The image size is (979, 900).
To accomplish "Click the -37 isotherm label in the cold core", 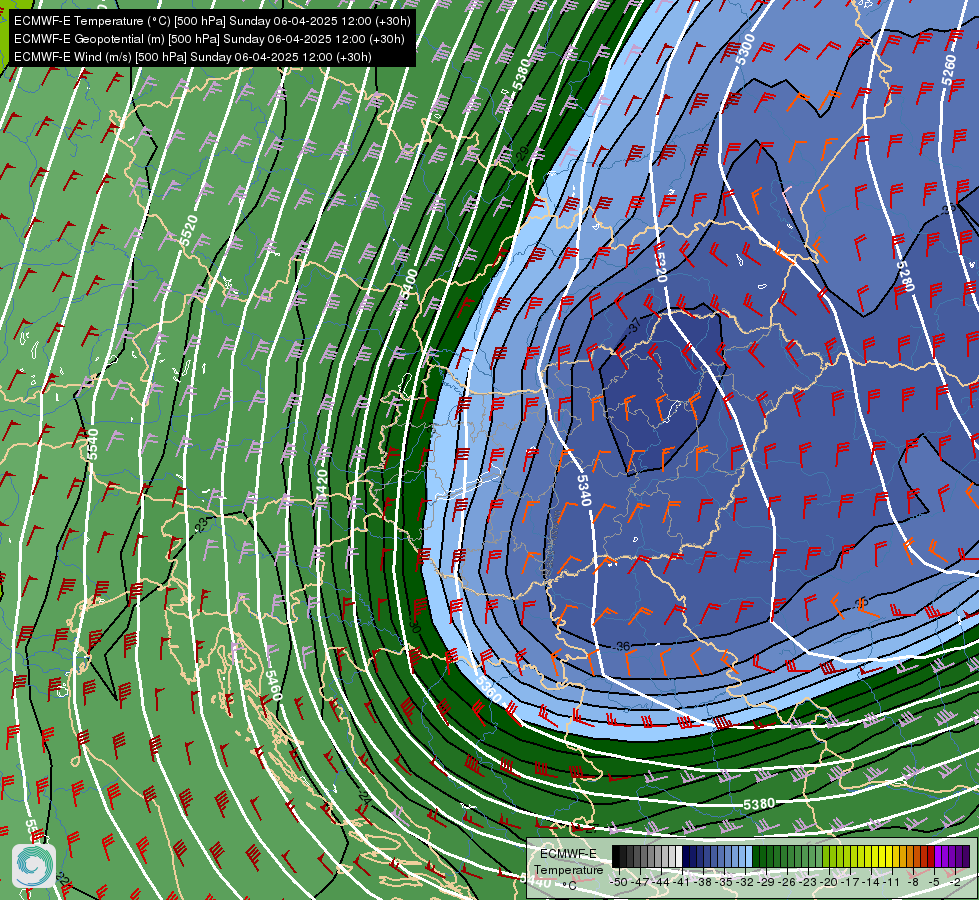I will click(x=634, y=325).
